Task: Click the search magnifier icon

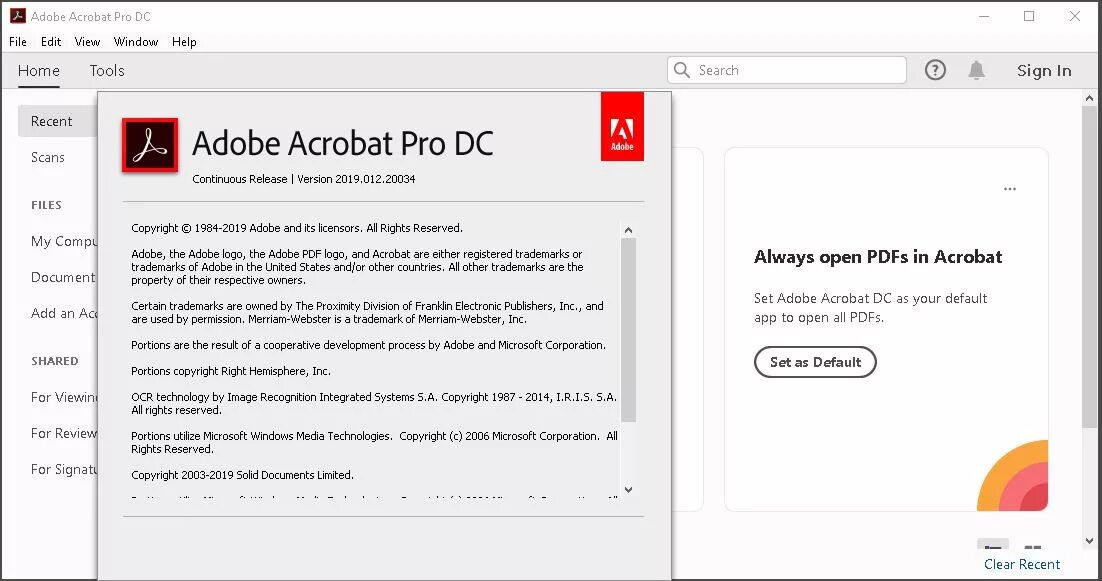Action: (x=682, y=70)
